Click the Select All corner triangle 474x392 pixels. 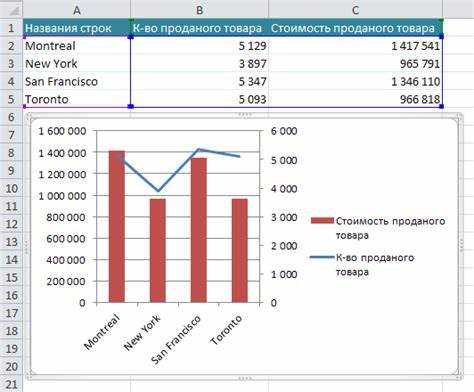(13, 10)
